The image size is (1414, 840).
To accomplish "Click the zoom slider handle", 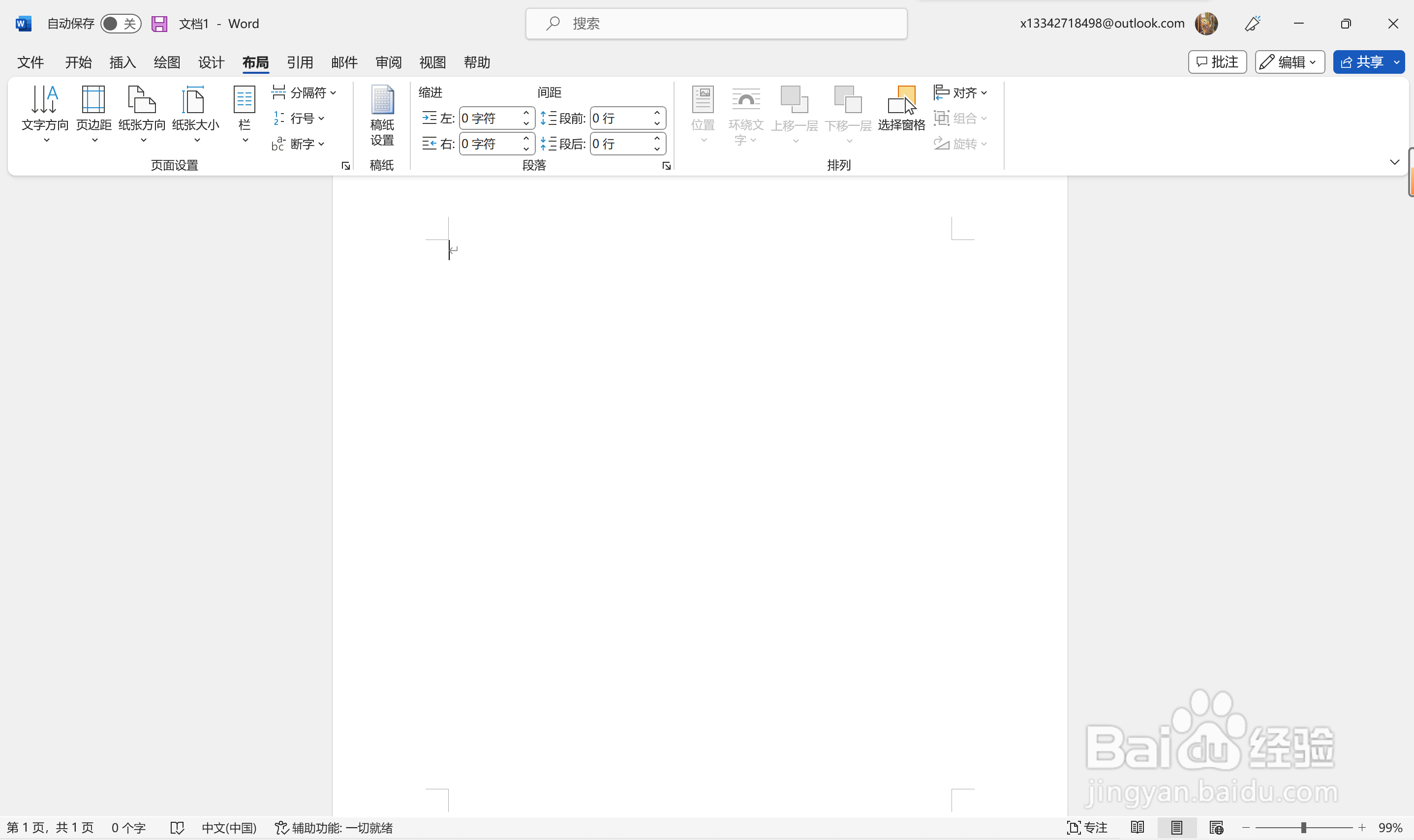I will pos(1303,828).
